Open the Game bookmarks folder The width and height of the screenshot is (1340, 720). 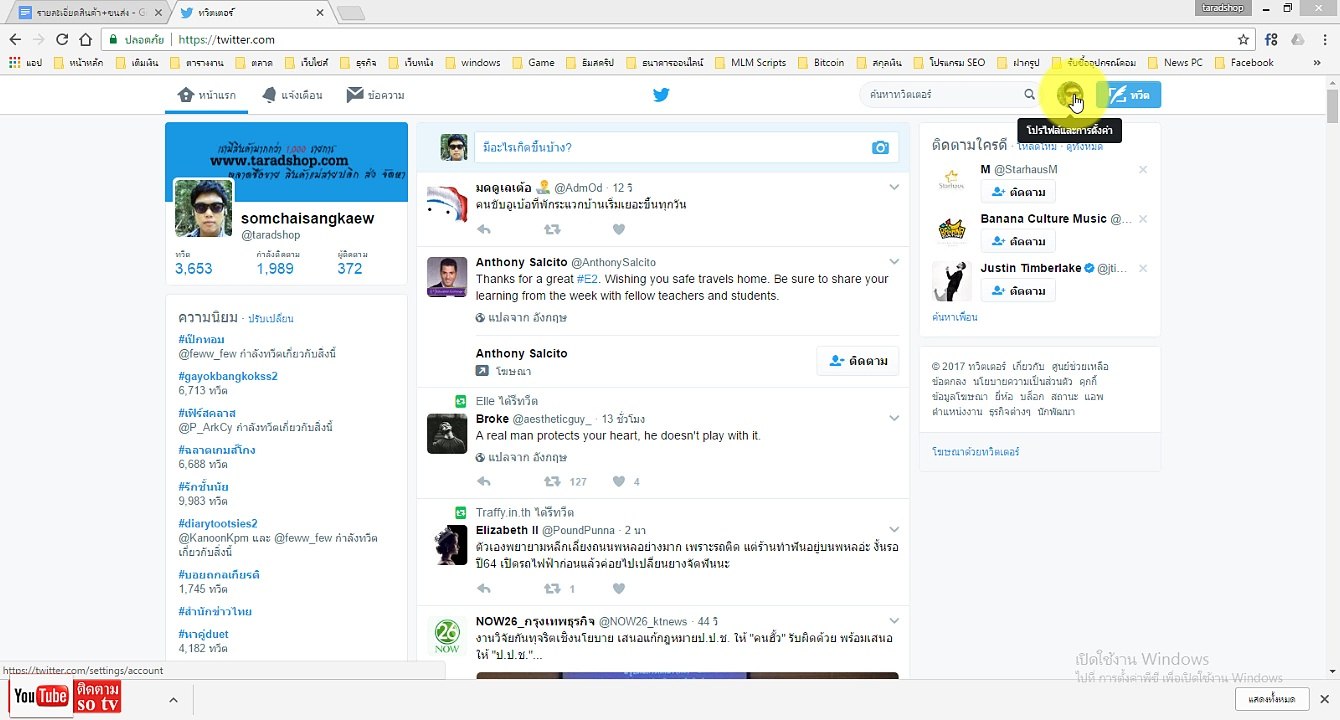[x=534, y=62]
